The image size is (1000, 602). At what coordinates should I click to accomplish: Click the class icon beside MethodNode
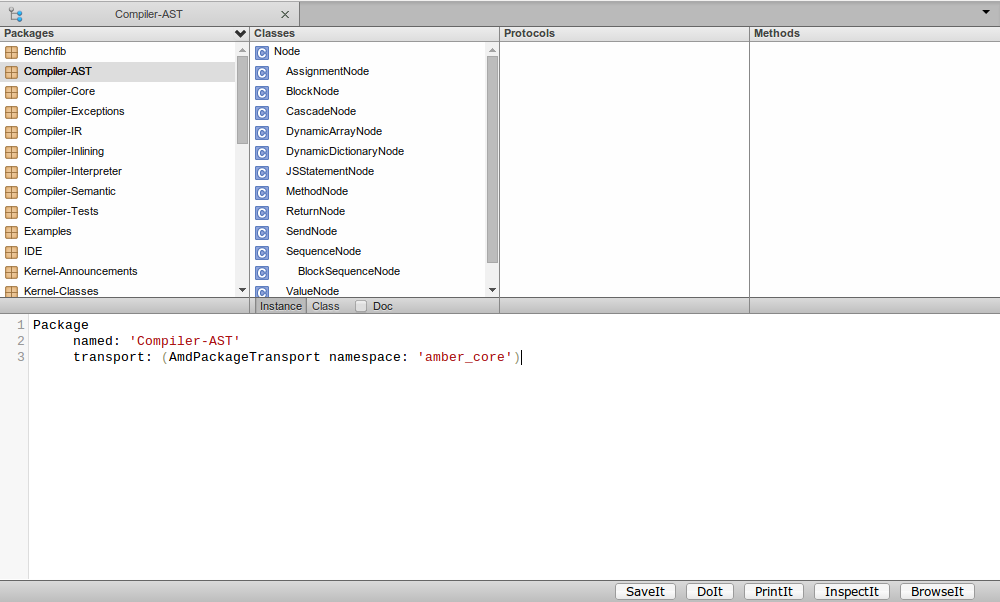[262, 192]
